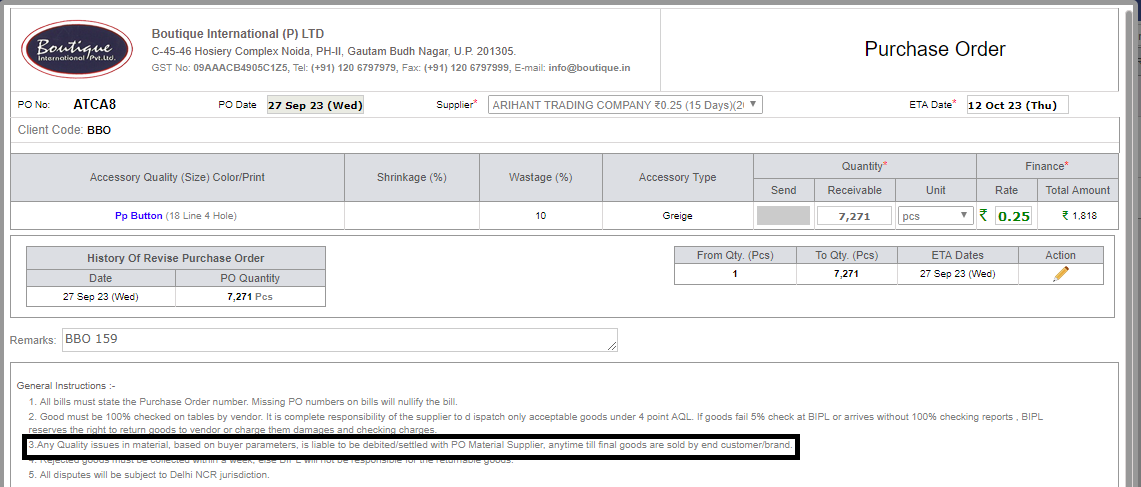Click the info@boutique.in email text
This screenshot has height=487, width=1141.
pos(589,68)
